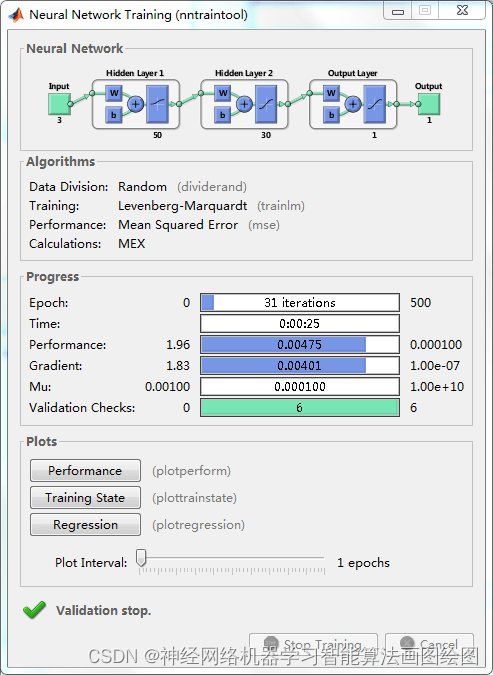Screen dimensions: 493x675
Task: Click neuron count 30 under Hidden Layer 2
Action: tap(266, 135)
